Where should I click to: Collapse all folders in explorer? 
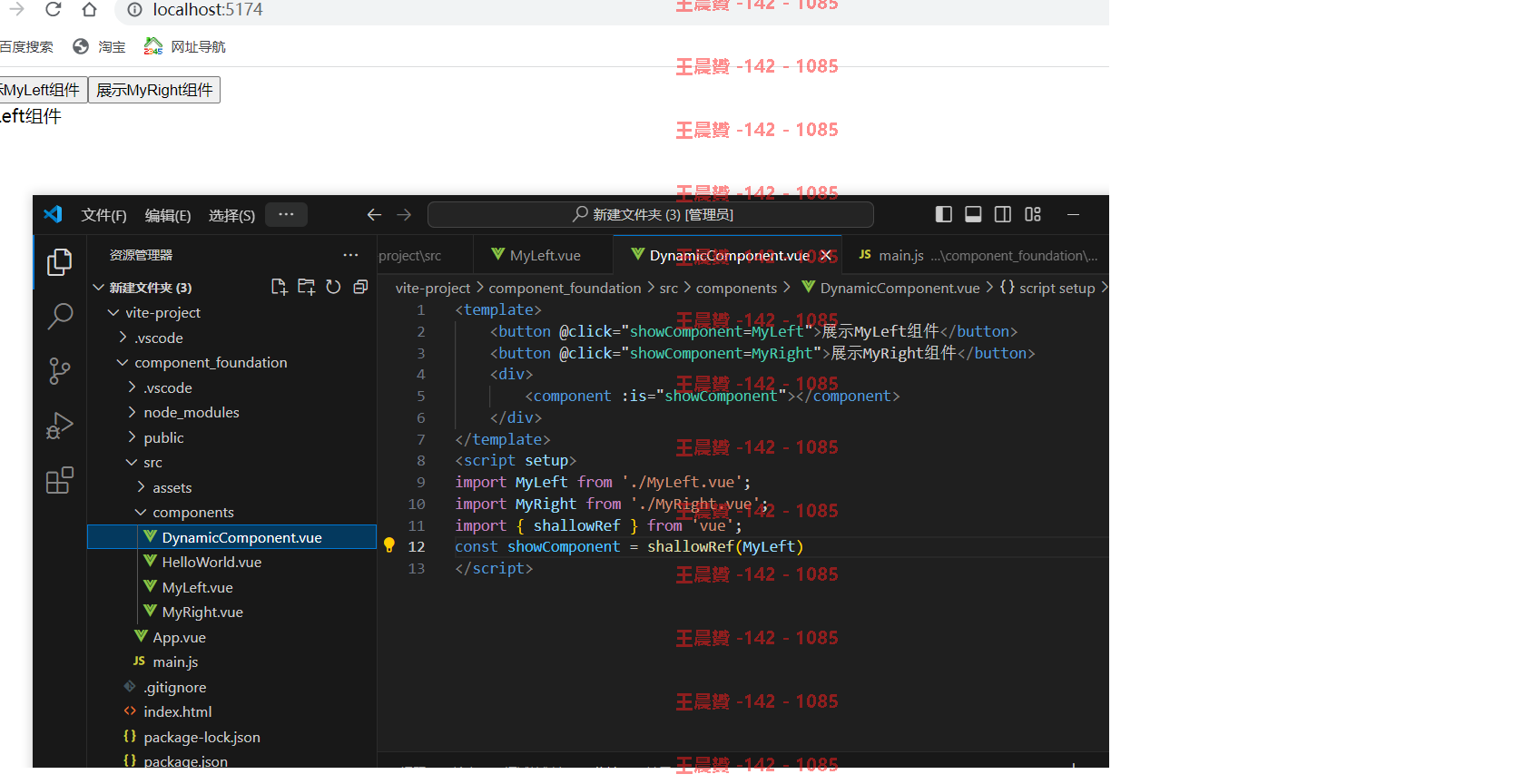[x=360, y=287]
